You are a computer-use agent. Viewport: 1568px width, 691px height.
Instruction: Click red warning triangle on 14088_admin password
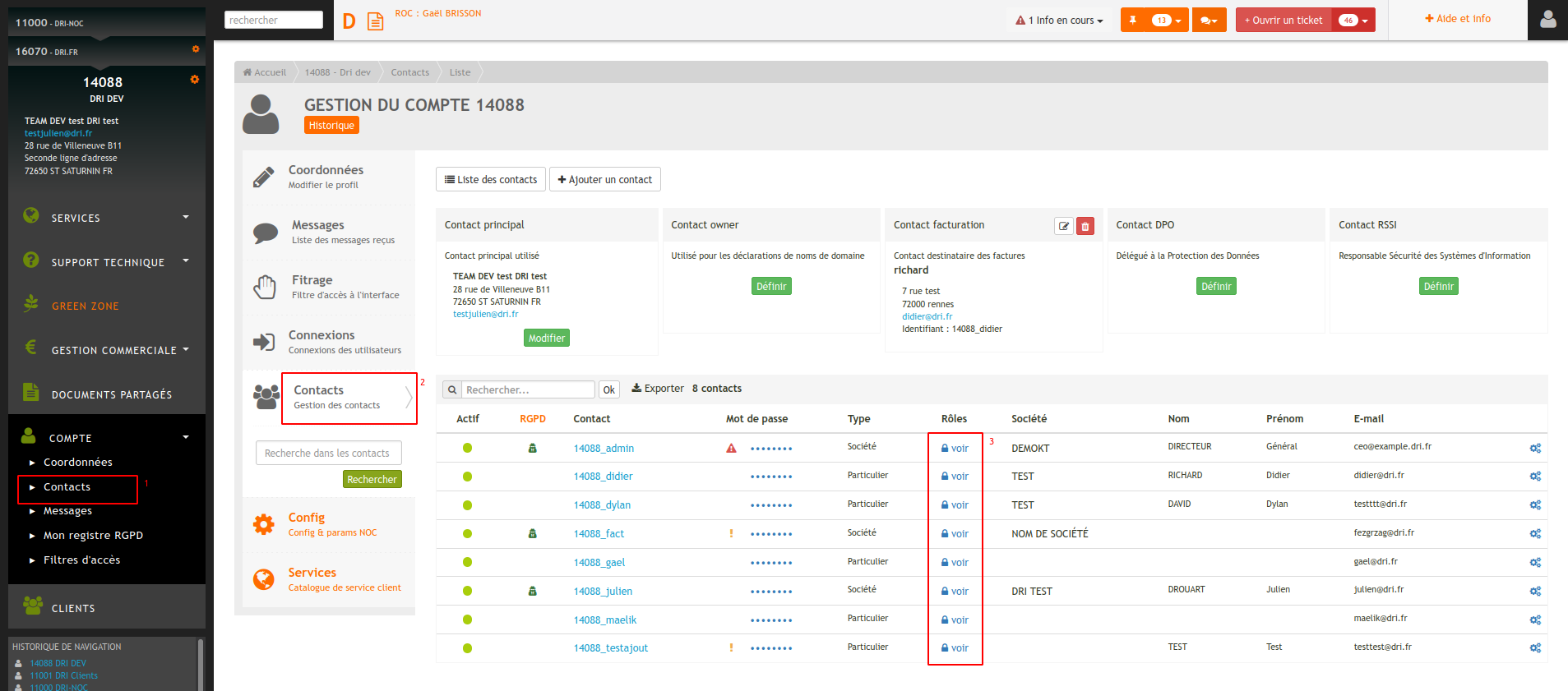click(731, 448)
